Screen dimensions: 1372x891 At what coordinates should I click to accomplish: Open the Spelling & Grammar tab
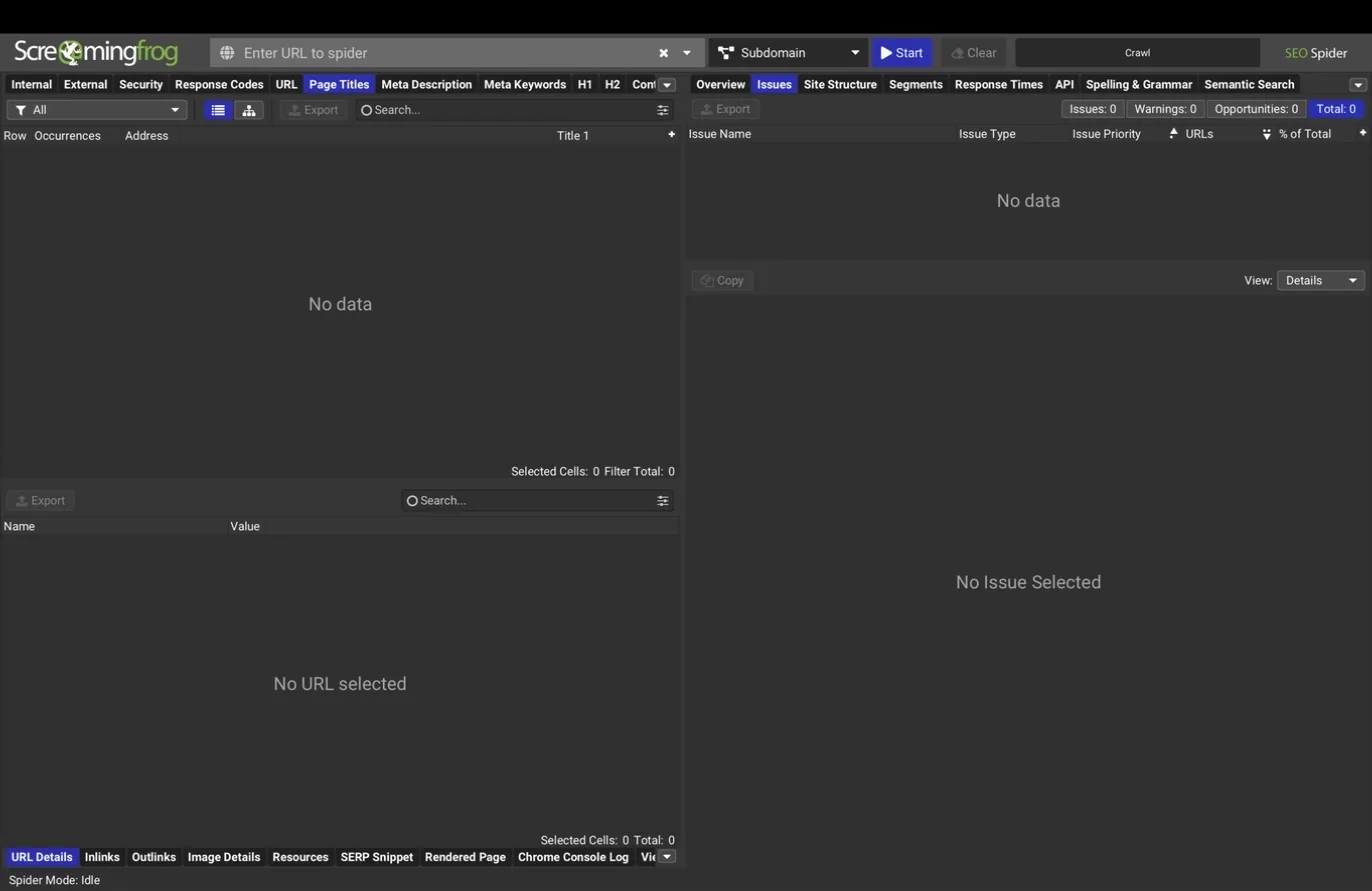[x=1139, y=85]
